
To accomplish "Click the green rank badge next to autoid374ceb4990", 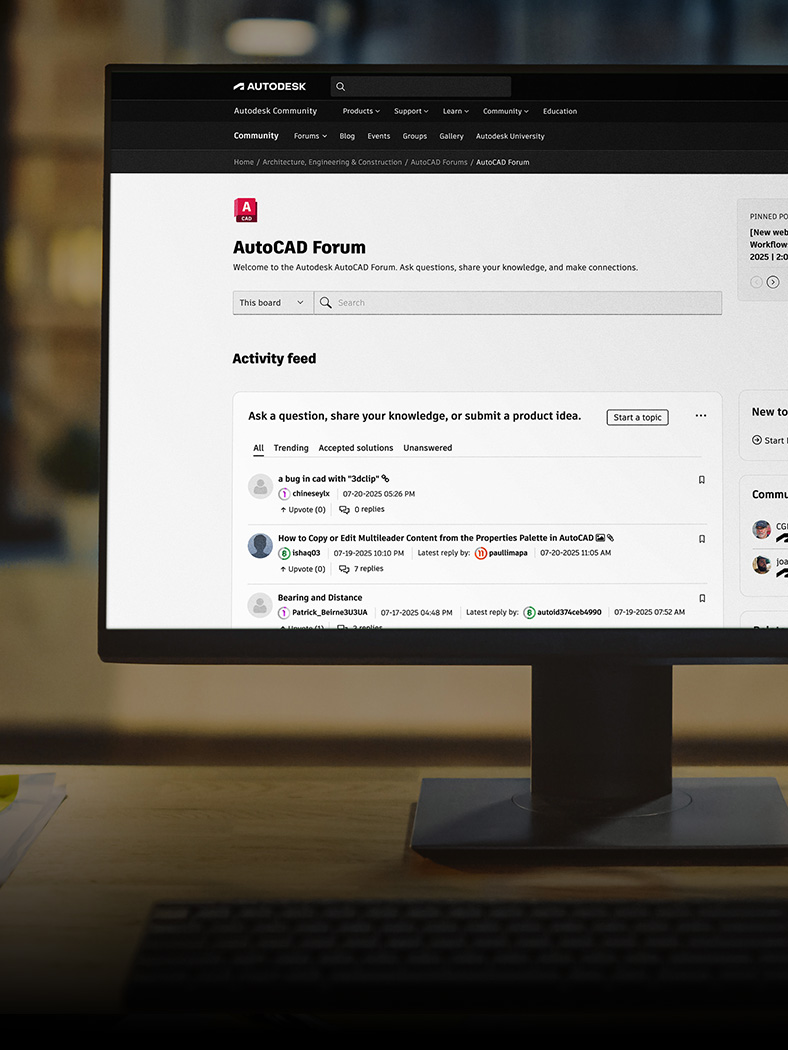I will (x=529, y=613).
